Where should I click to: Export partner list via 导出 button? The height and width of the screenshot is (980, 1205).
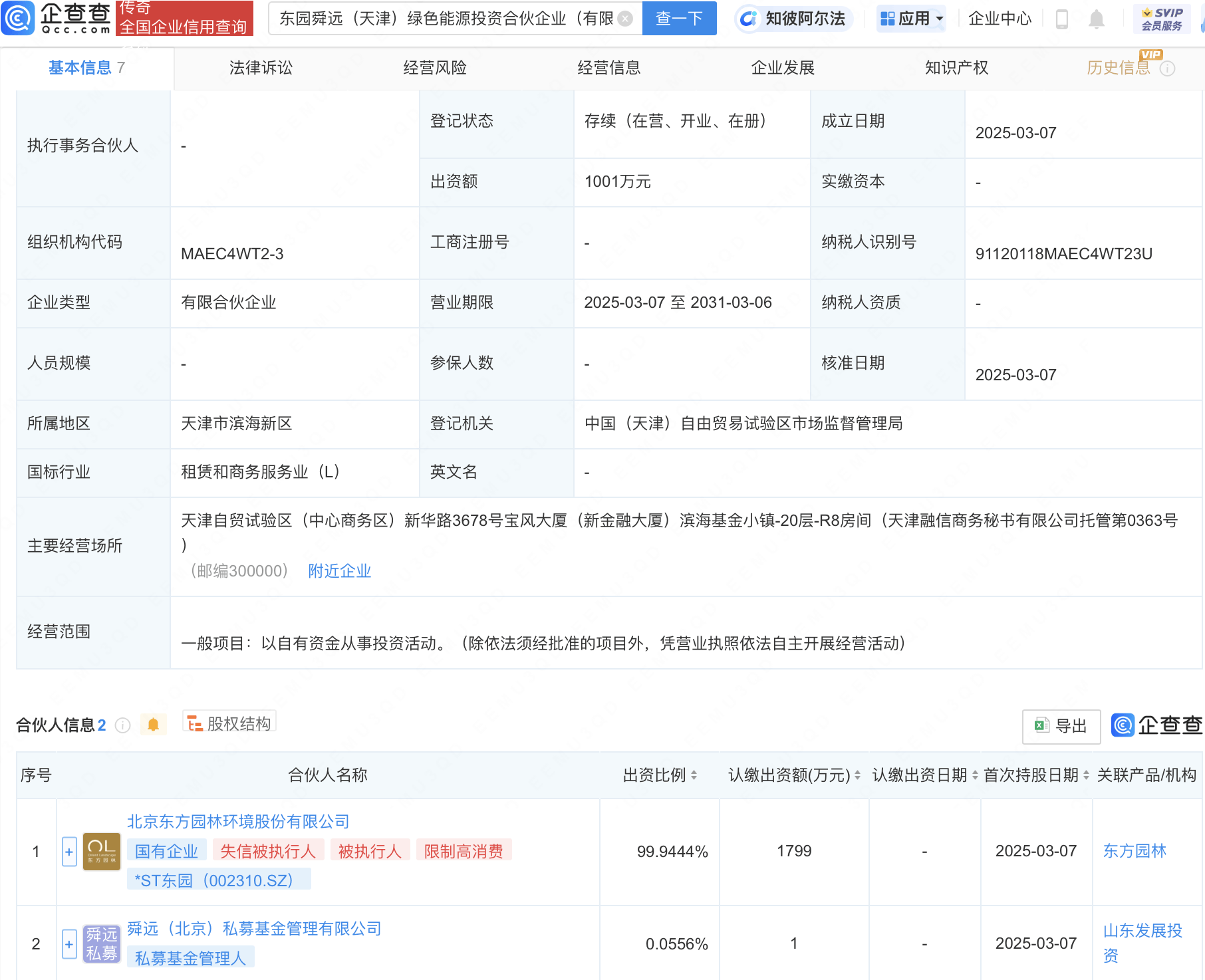point(1061,726)
